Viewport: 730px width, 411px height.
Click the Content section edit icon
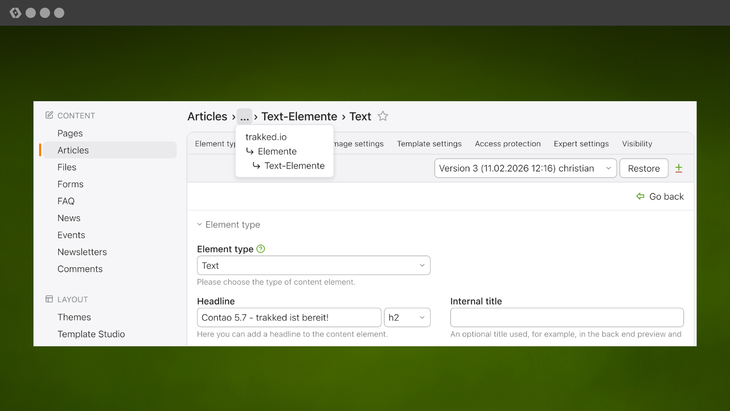click(x=50, y=116)
